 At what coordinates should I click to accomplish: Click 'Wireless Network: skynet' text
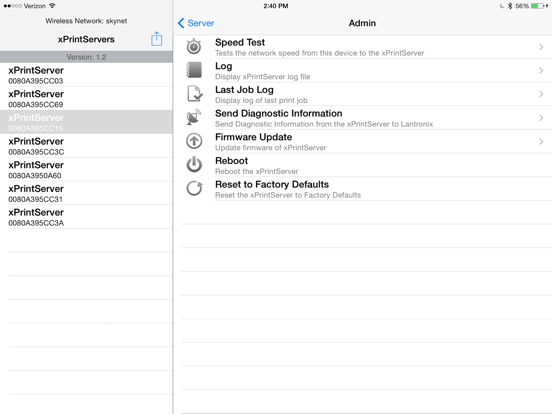[86, 21]
